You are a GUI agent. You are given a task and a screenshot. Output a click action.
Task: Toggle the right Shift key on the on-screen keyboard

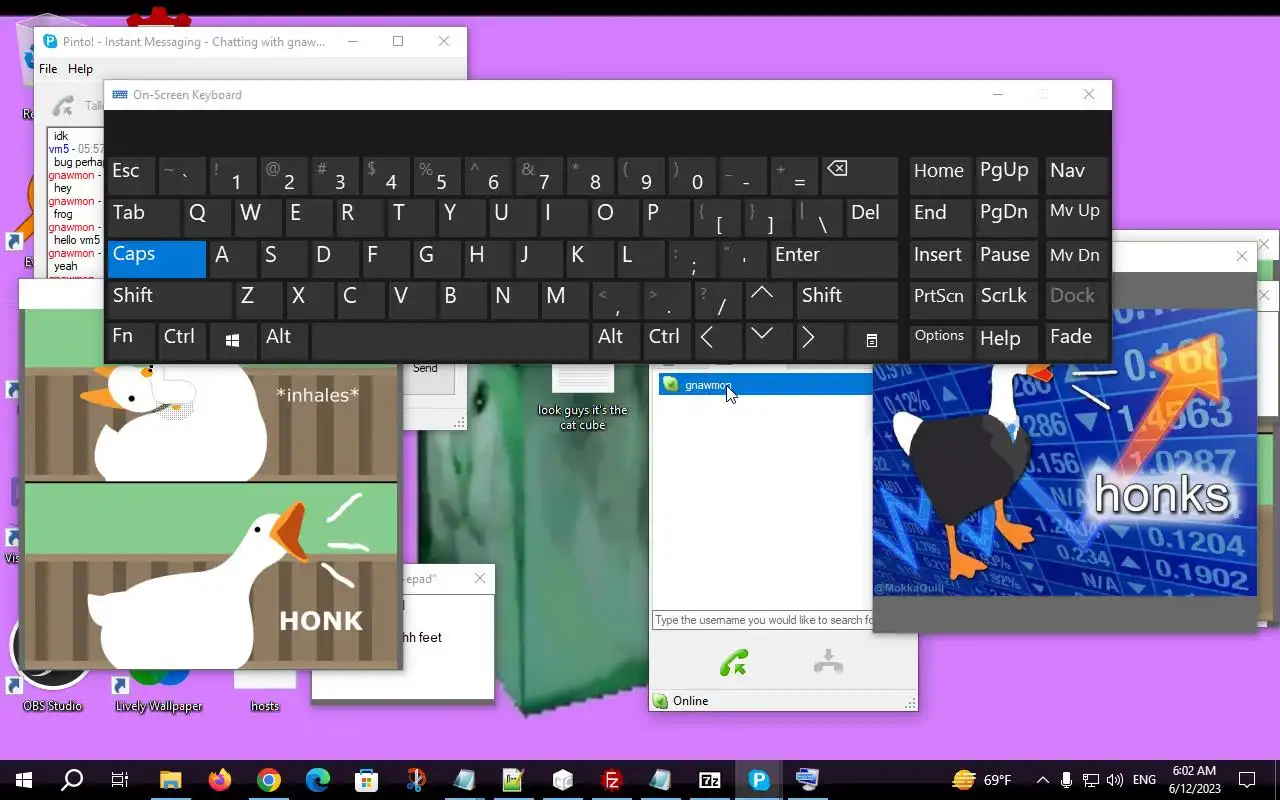click(x=846, y=299)
